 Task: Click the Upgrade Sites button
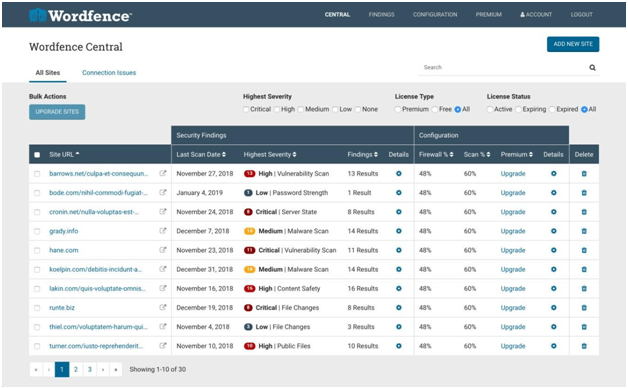tap(57, 112)
